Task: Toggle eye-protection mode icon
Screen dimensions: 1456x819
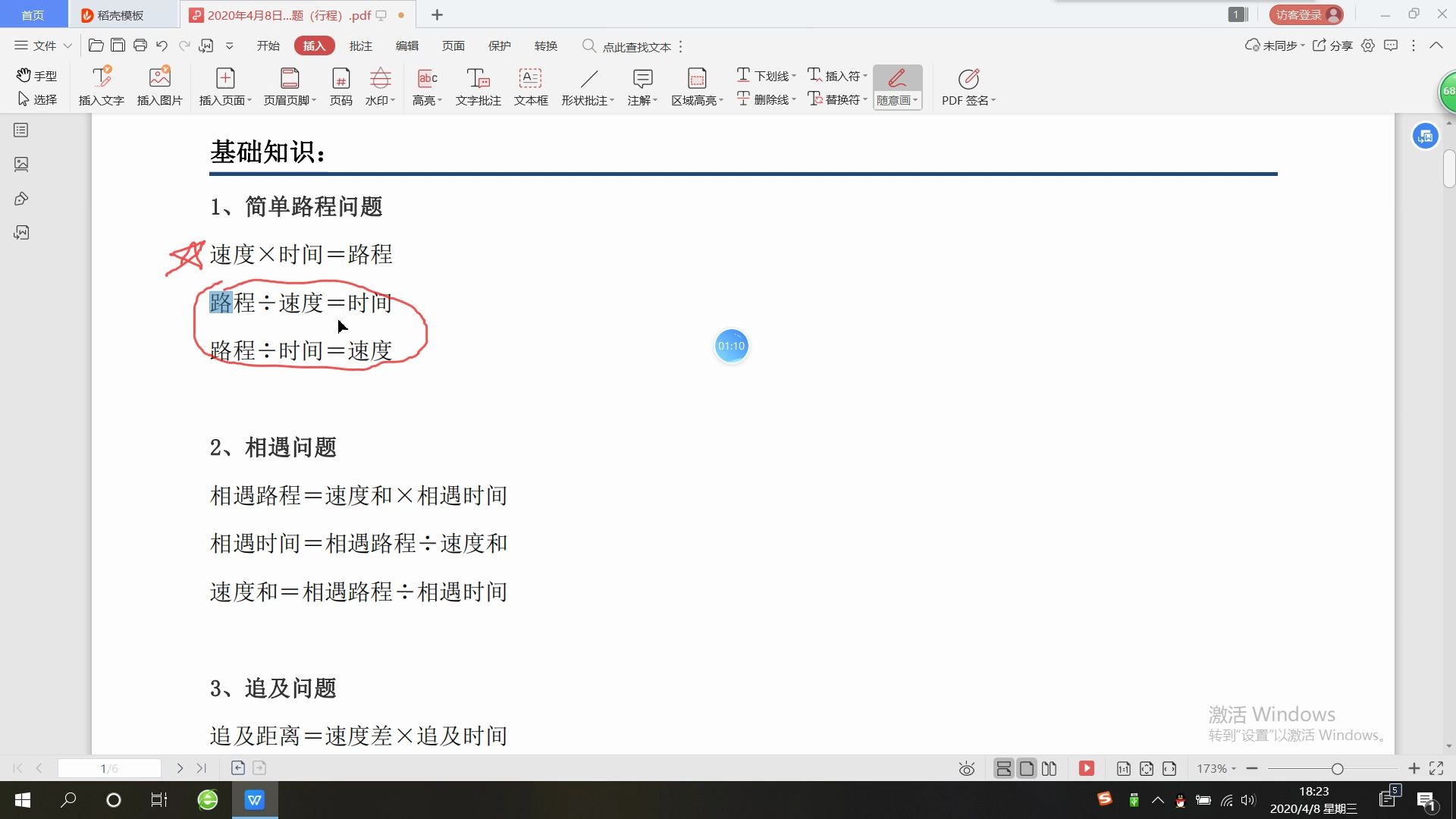Action: tap(966, 769)
